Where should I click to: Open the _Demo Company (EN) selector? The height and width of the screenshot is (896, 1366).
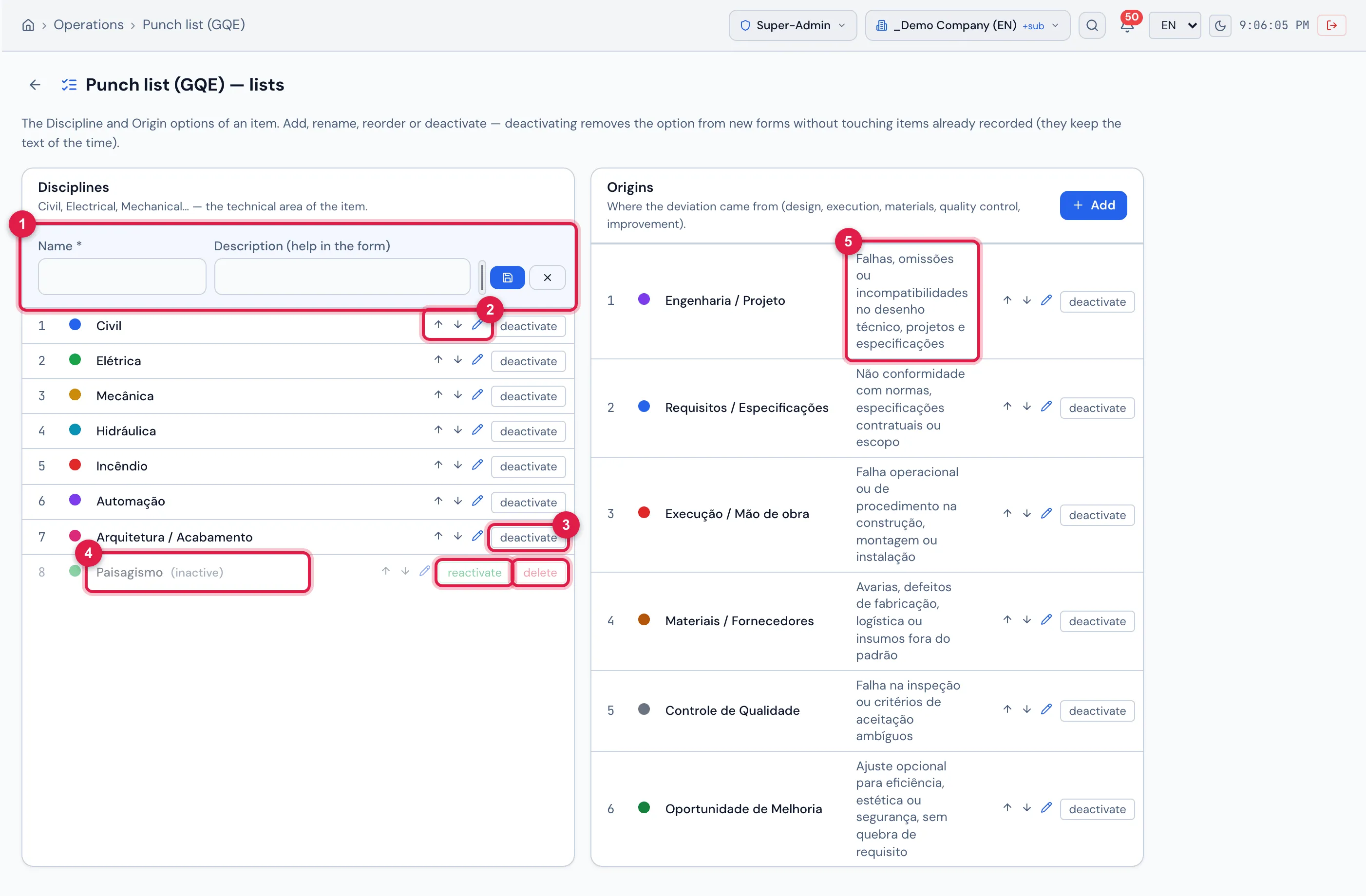(x=967, y=25)
